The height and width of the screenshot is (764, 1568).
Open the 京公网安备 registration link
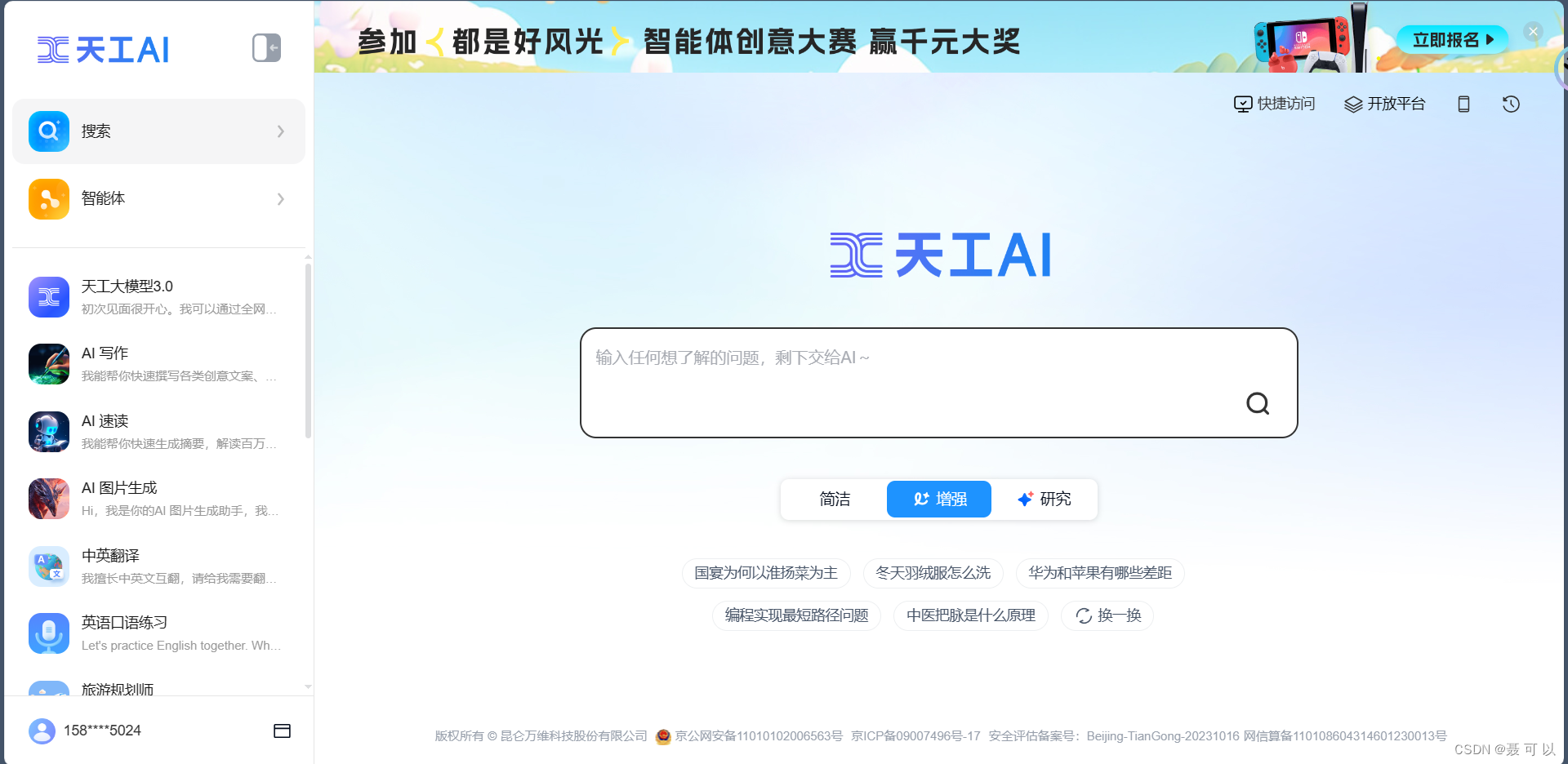click(x=759, y=736)
